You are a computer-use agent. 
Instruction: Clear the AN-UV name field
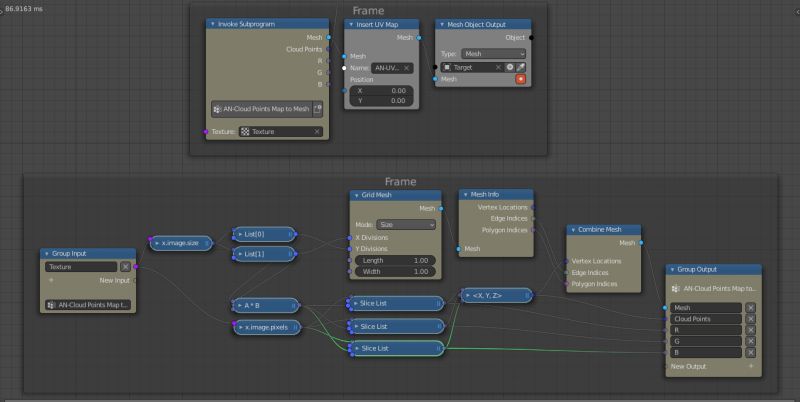(x=407, y=68)
